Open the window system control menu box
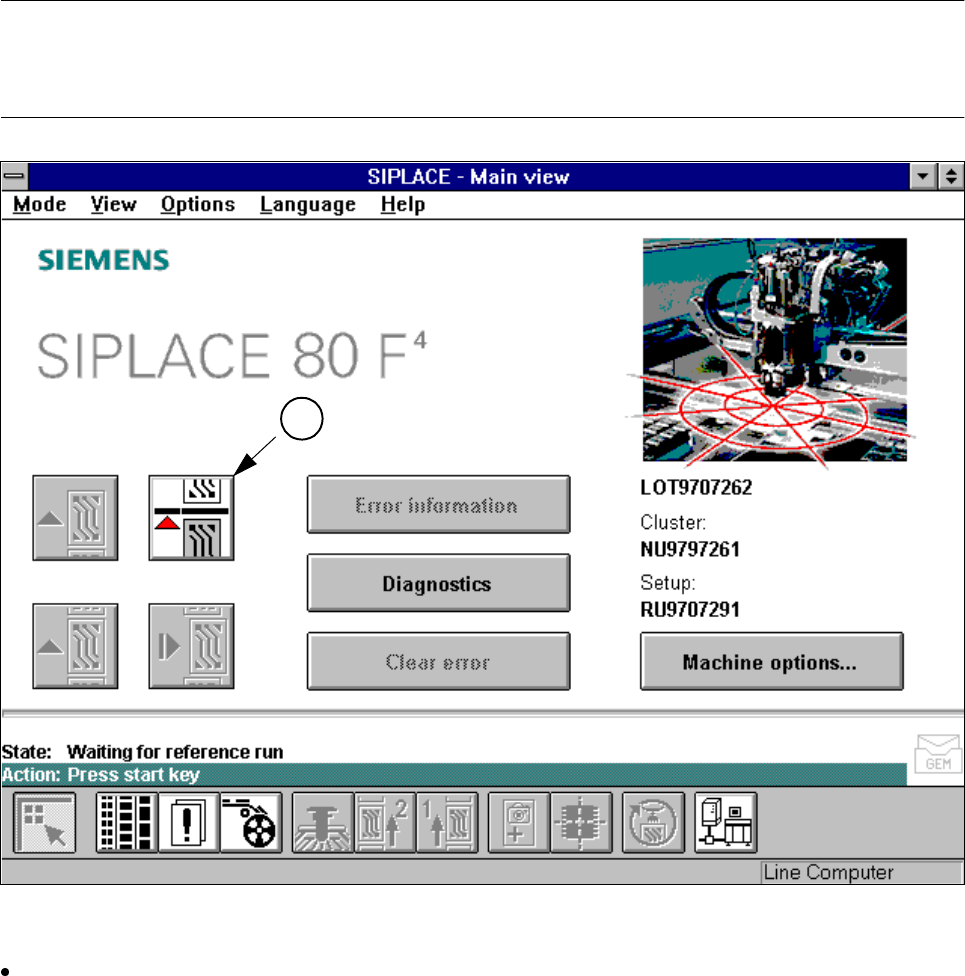The width and height of the screenshot is (965, 976). coord(14,176)
